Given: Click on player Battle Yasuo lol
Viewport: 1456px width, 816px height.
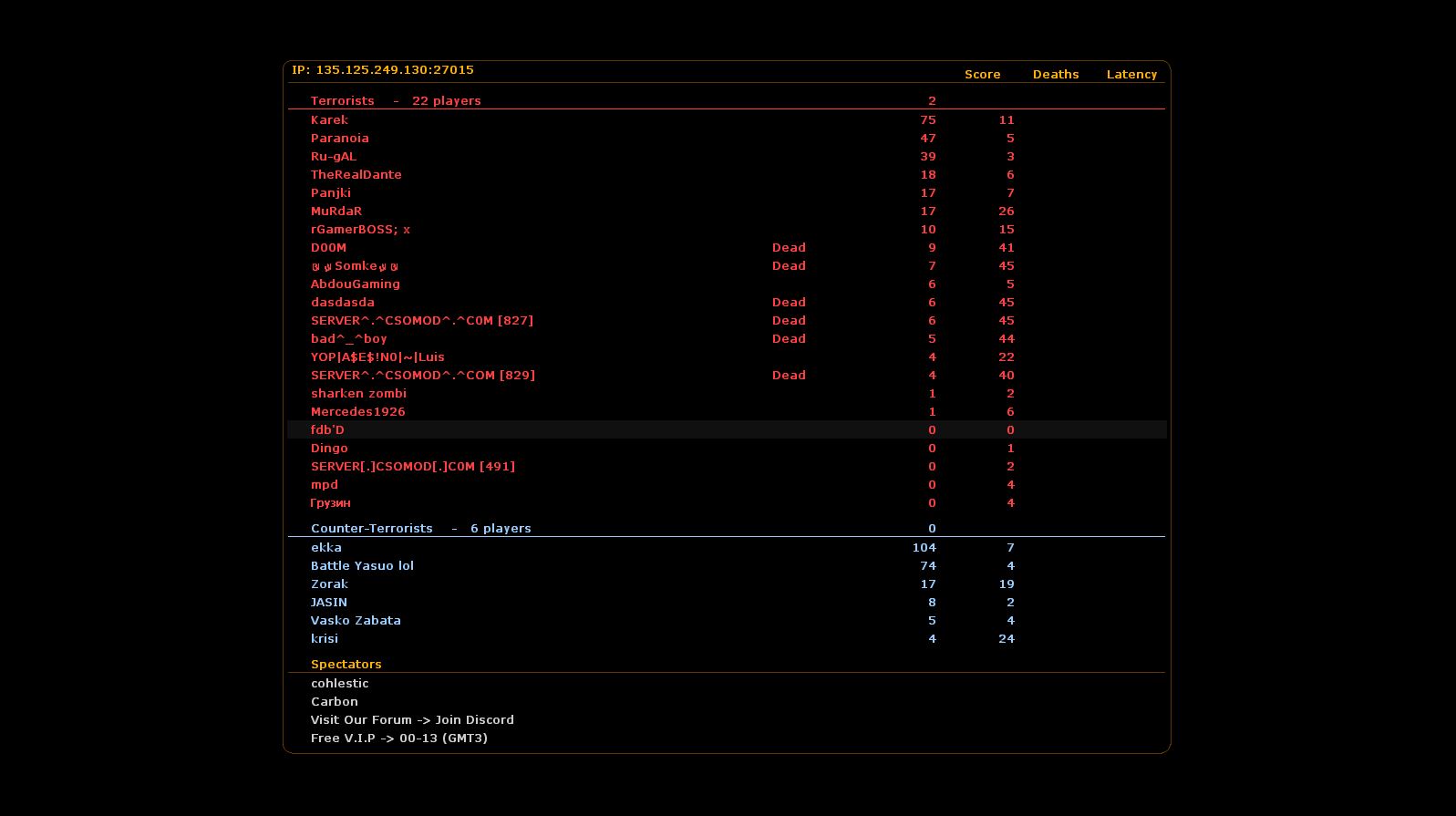Looking at the screenshot, I should pos(362,566).
